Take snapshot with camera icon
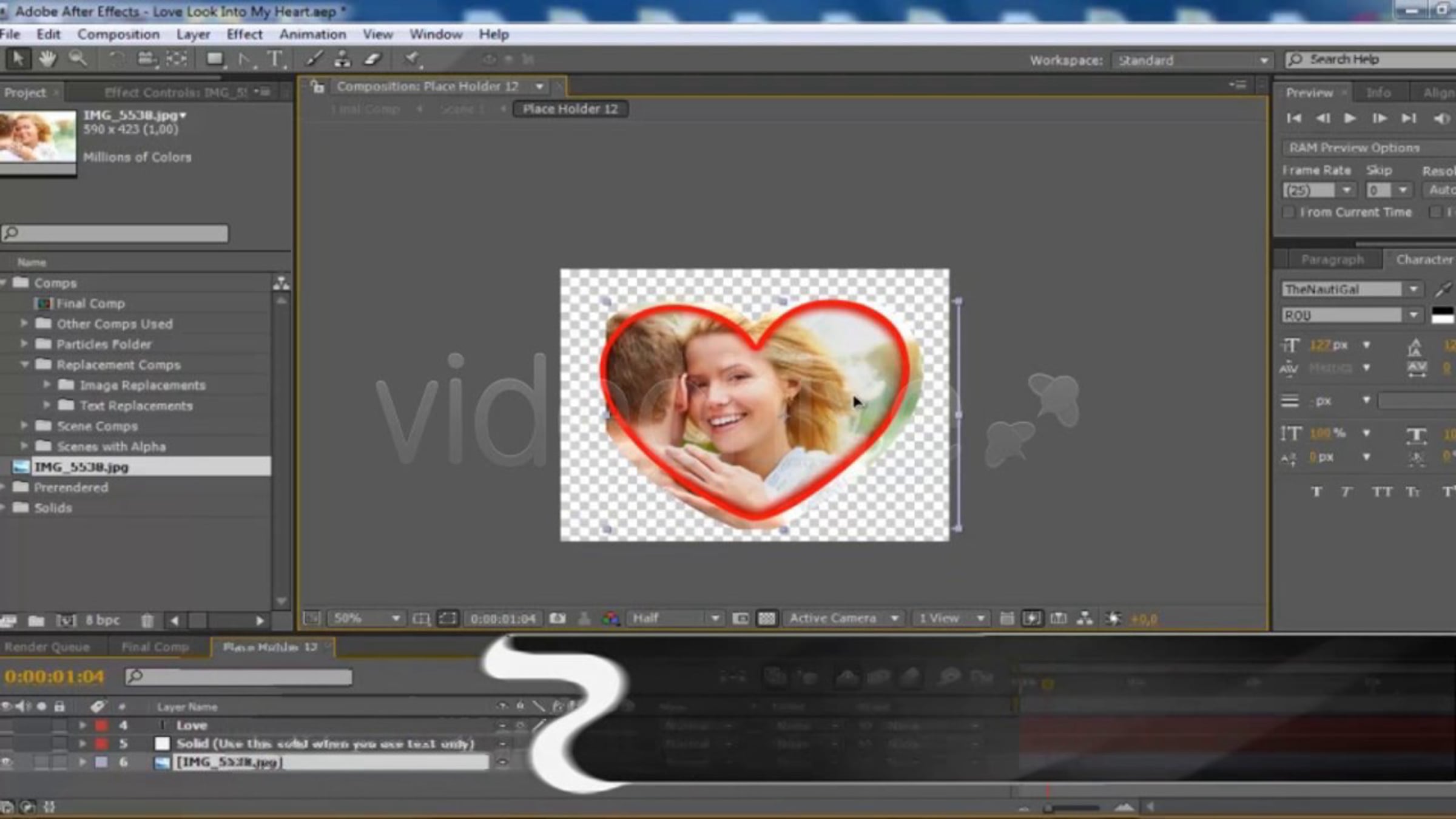This screenshot has width=1456, height=819. [558, 618]
